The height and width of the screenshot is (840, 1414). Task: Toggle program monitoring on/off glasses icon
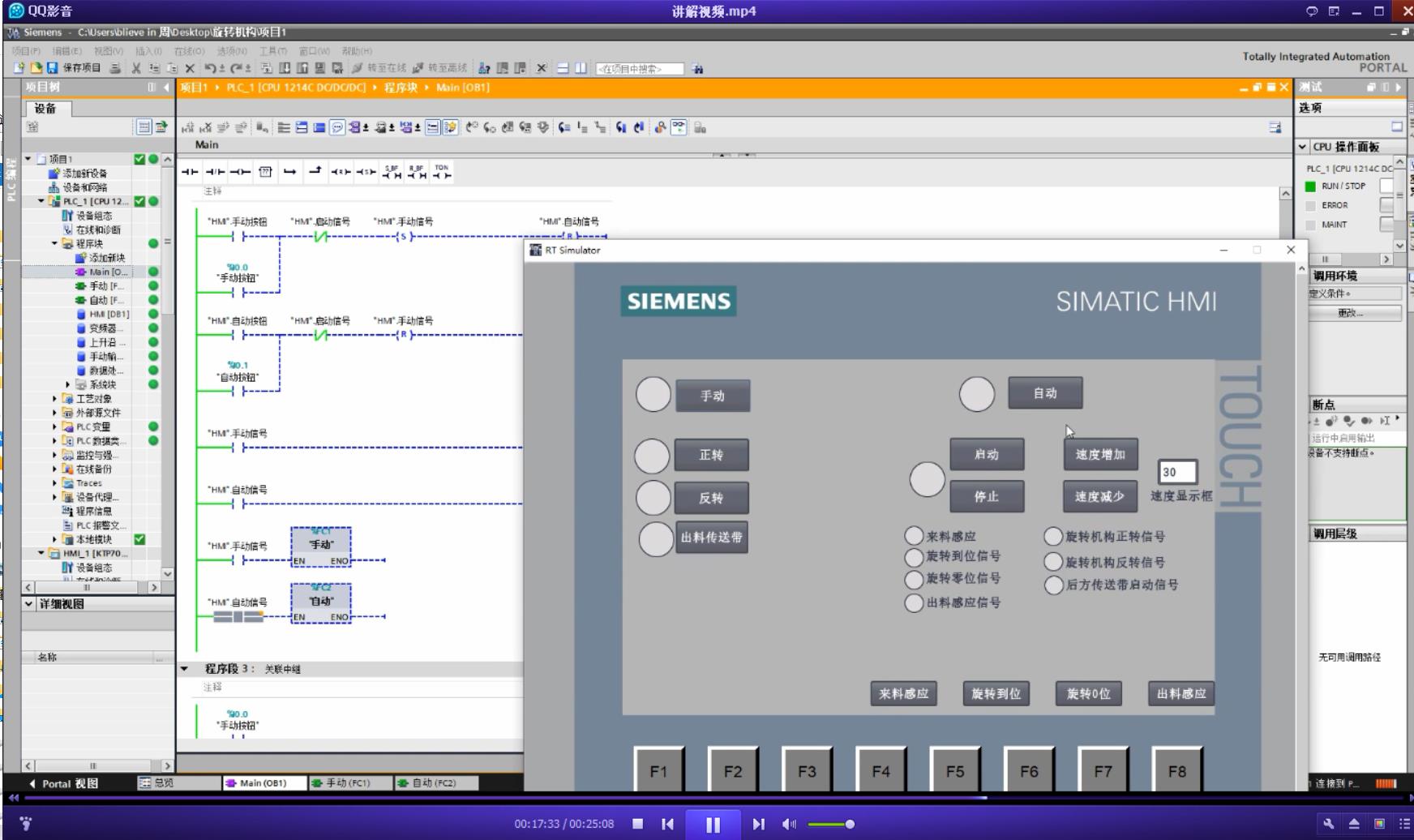coord(679,127)
